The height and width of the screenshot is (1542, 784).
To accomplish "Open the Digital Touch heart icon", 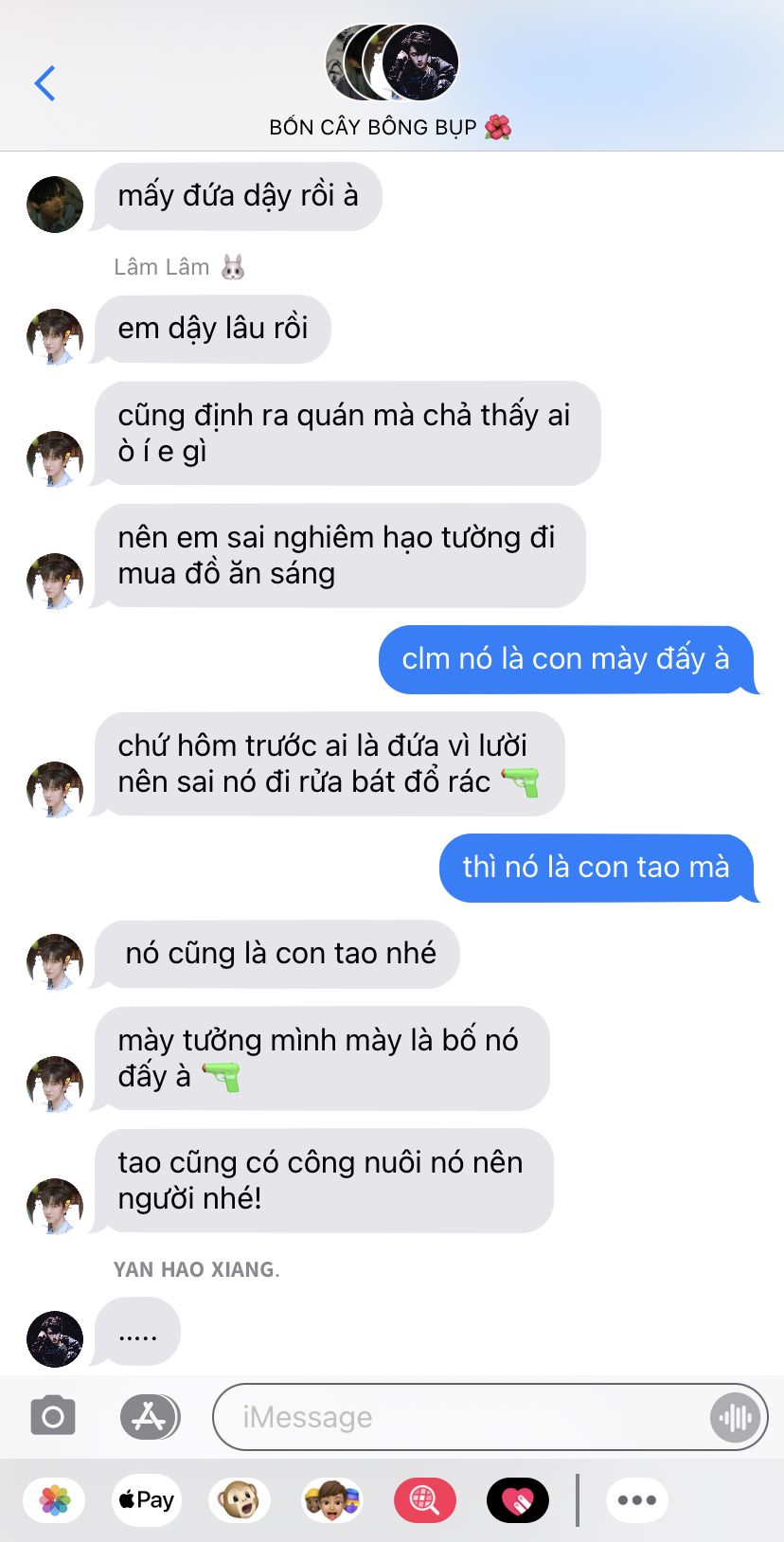I will (518, 1499).
